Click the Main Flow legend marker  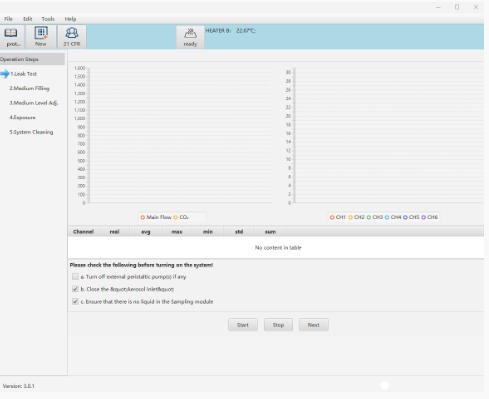click(143, 217)
